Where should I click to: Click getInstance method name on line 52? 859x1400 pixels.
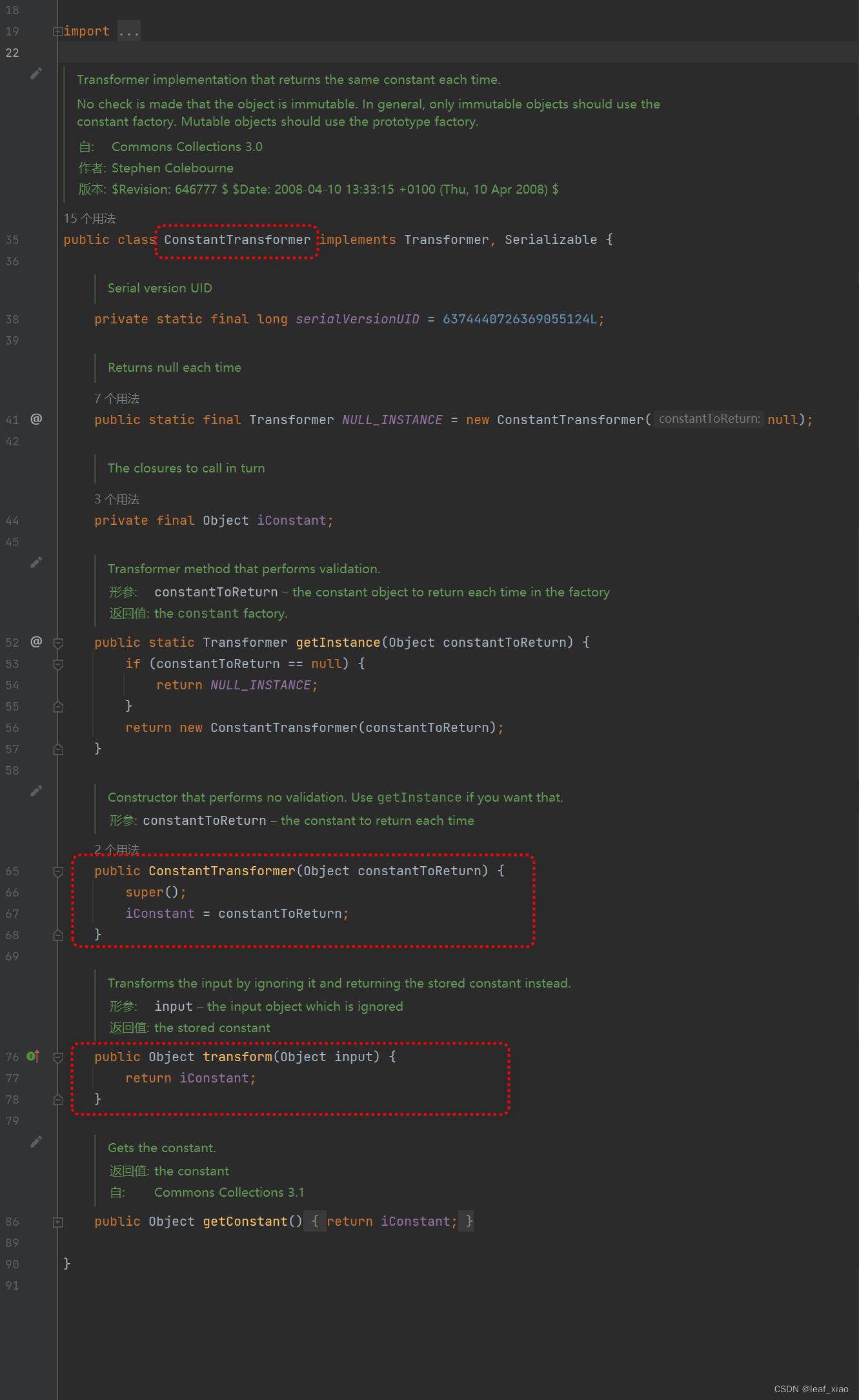pyautogui.click(x=338, y=642)
